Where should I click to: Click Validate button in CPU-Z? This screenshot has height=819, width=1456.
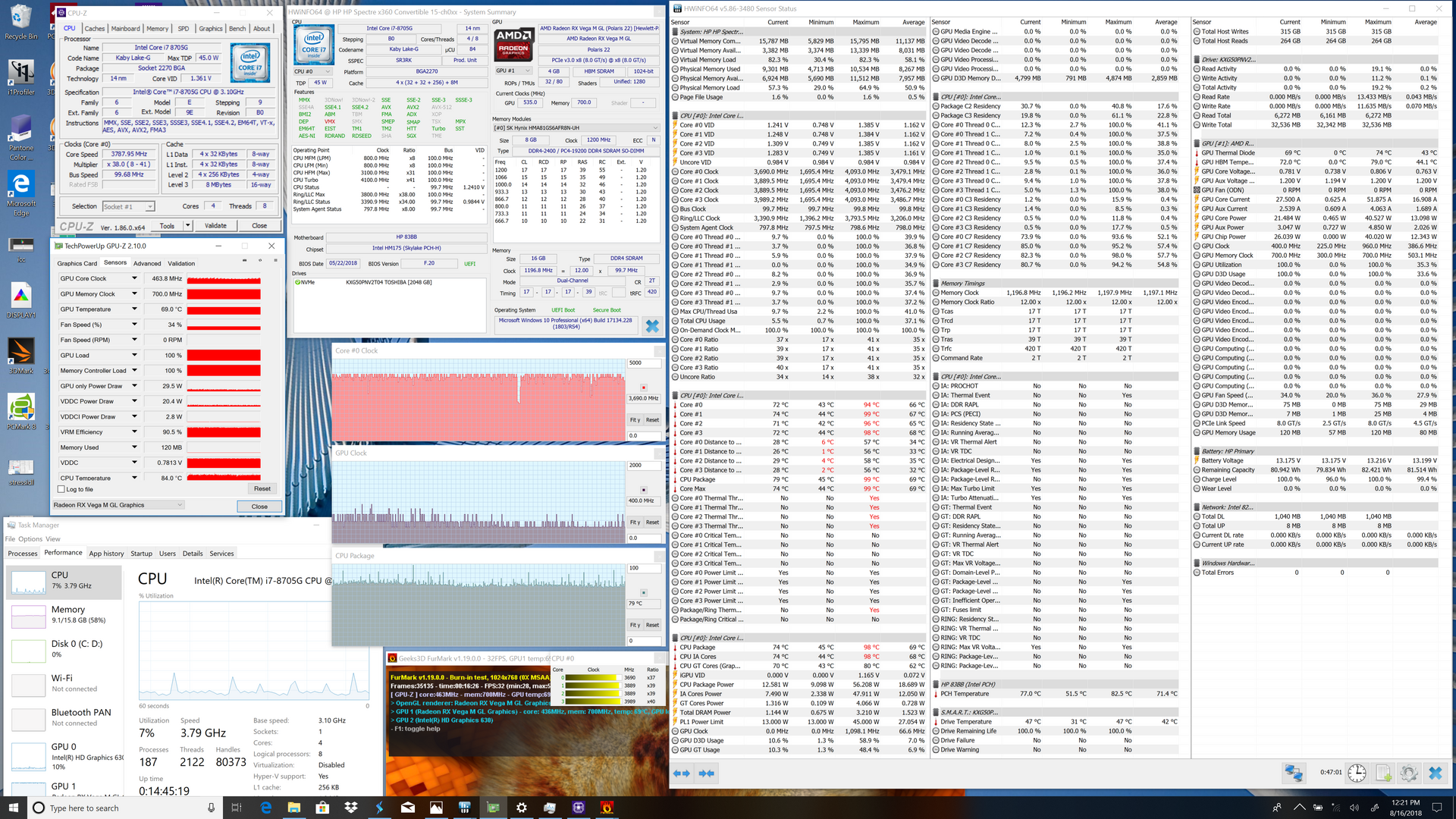(x=215, y=226)
